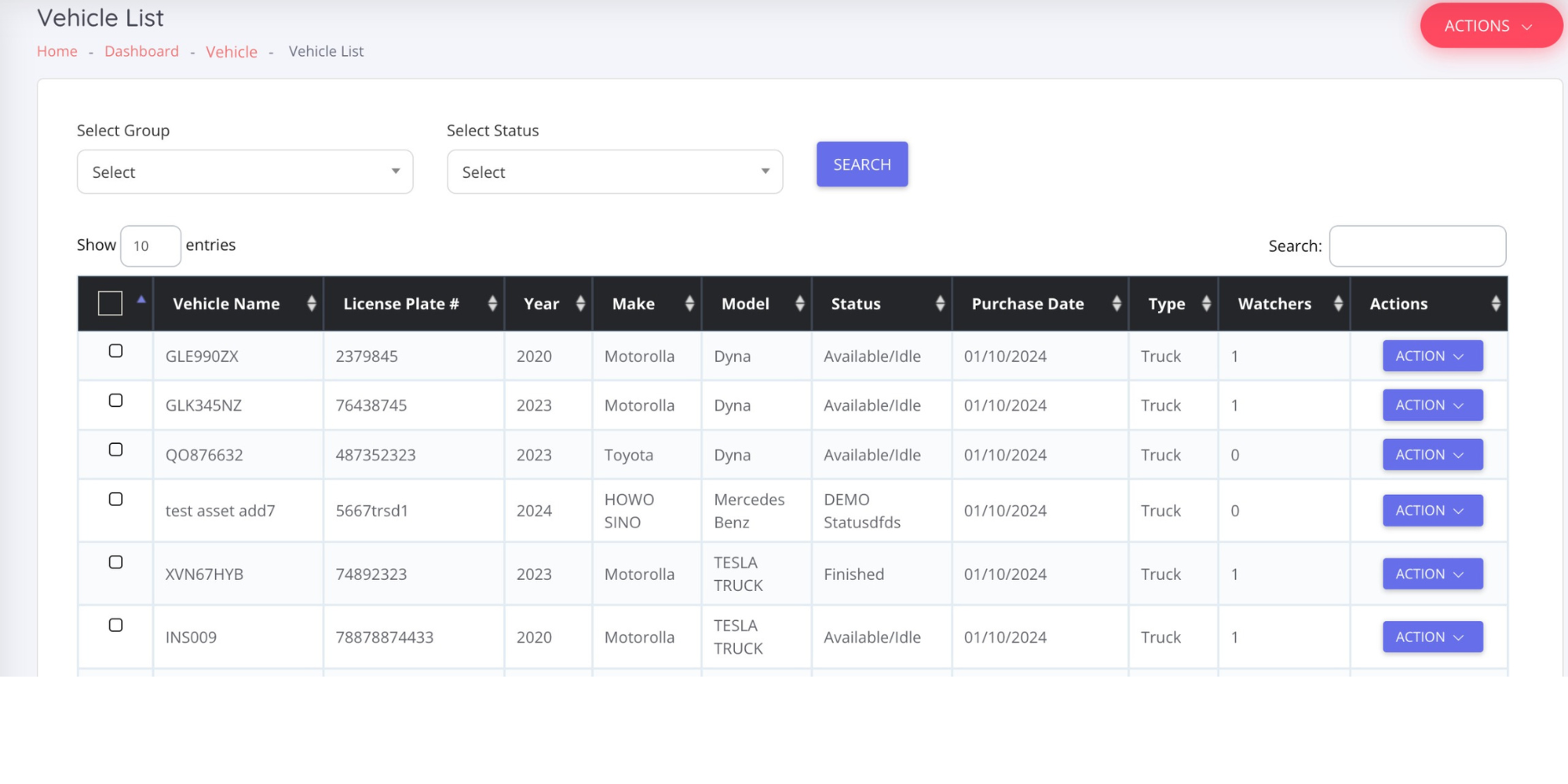This screenshot has height=784, width=1568.
Task: Tick the checkbox for GLE990ZX row
Action: pyautogui.click(x=116, y=351)
